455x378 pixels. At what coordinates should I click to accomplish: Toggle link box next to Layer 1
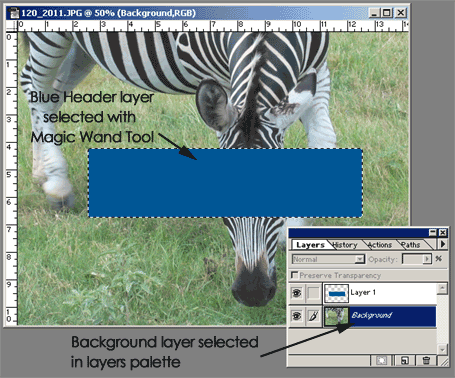pos(313,293)
